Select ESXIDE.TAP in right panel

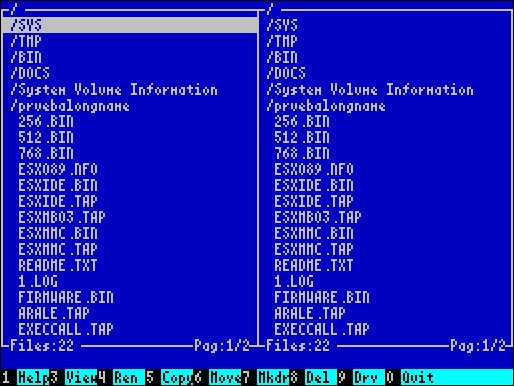[314, 201]
